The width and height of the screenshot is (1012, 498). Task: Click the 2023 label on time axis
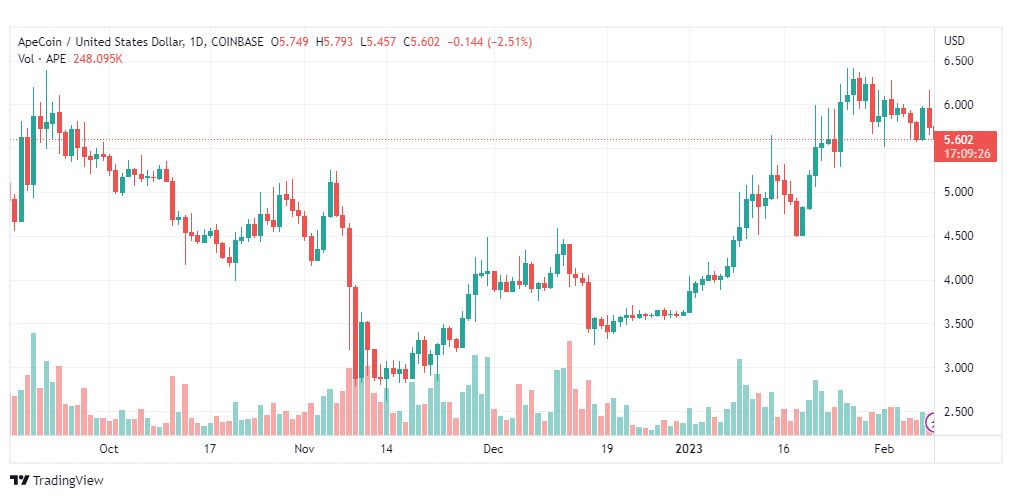click(x=686, y=448)
